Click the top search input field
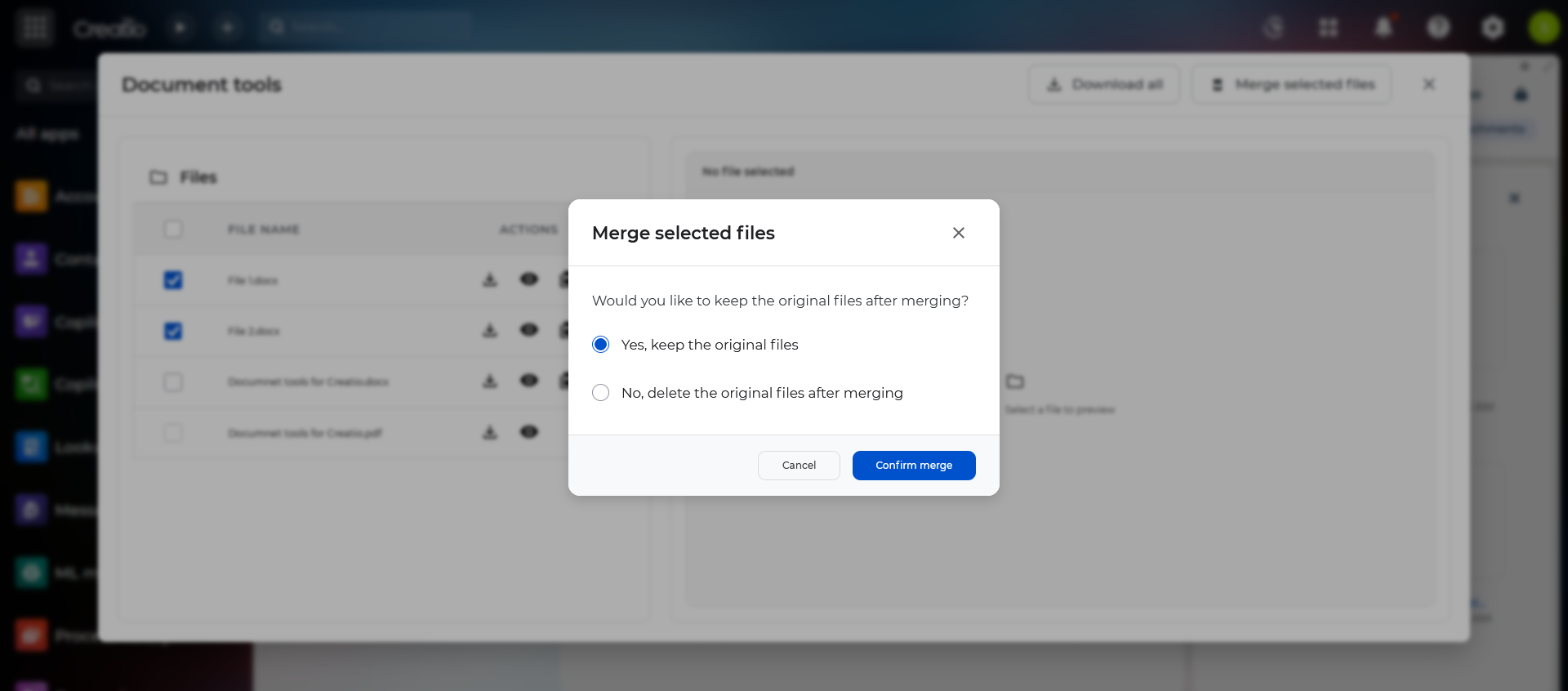The height and width of the screenshot is (691, 1568). point(367,27)
